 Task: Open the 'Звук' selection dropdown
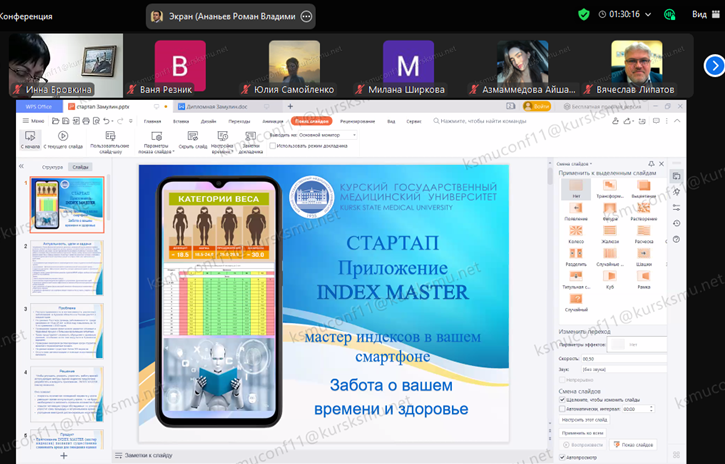pyautogui.click(x=623, y=369)
